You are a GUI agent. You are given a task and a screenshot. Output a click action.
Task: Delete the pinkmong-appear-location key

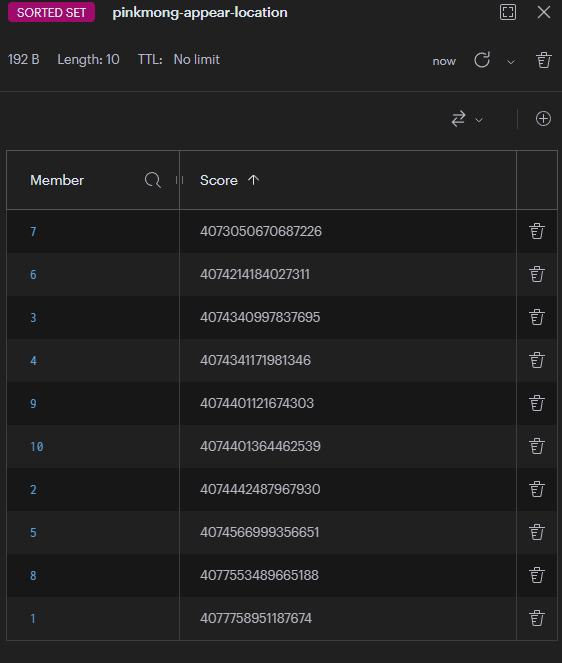click(543, 60)
